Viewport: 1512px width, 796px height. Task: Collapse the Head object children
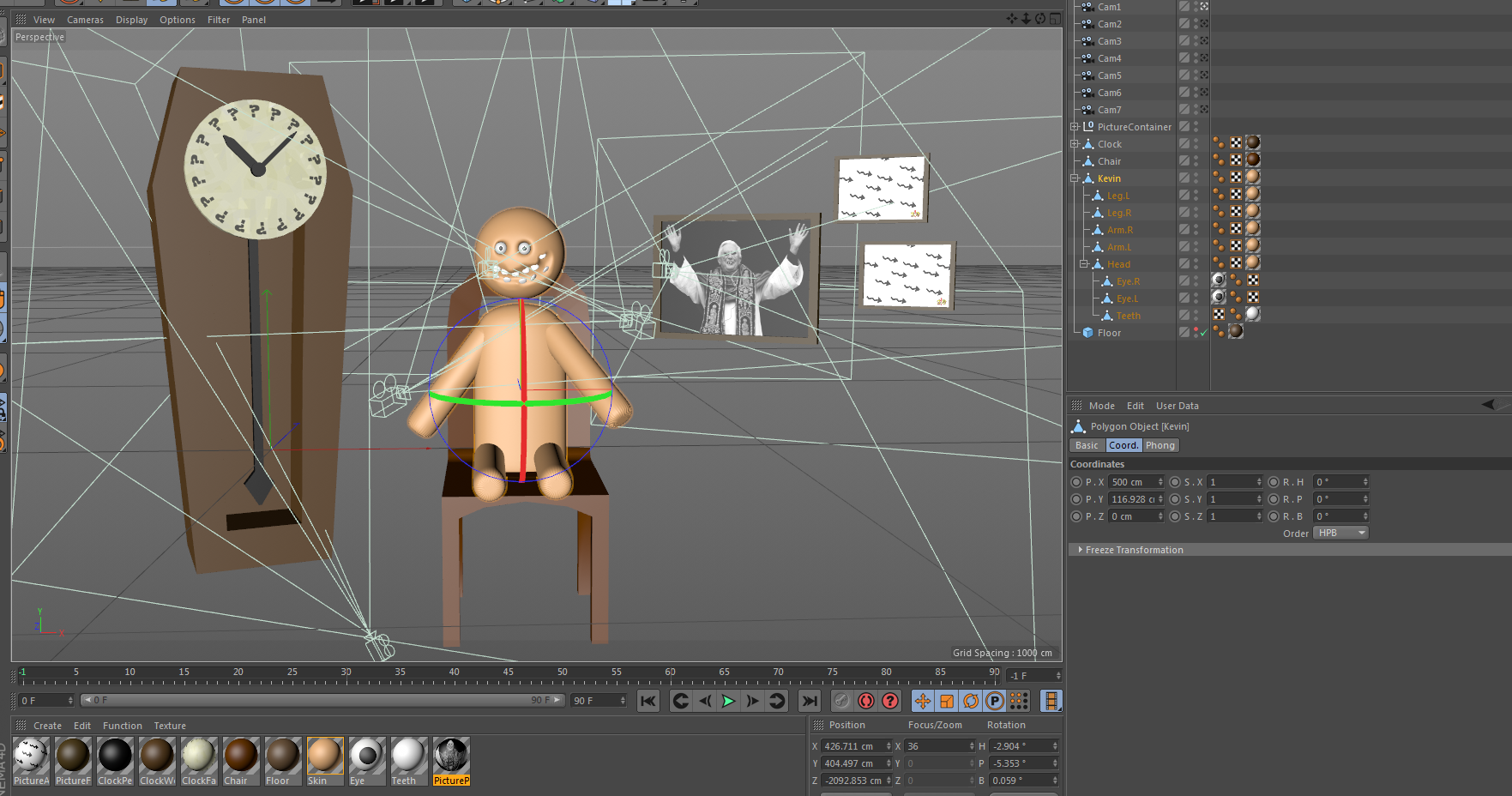click(x=1084, y=264)
